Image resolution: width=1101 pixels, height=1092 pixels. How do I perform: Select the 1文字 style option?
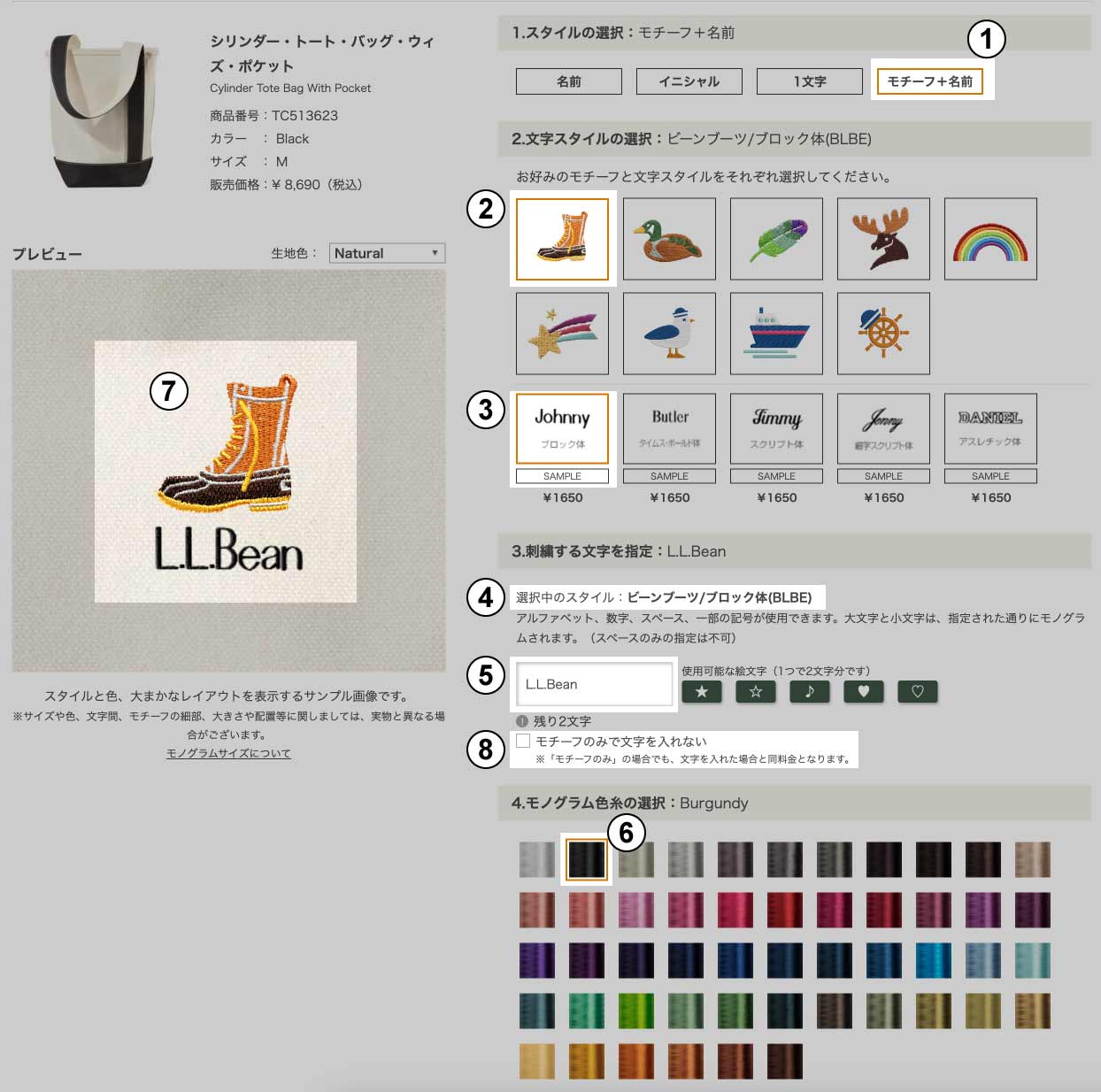(x=810, y=81)
